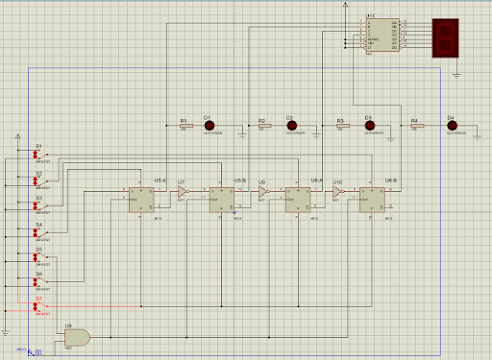The height and width of the screenshot is (360, 492).
Task: Select NOT gate U9
Action: coord(264,192)
